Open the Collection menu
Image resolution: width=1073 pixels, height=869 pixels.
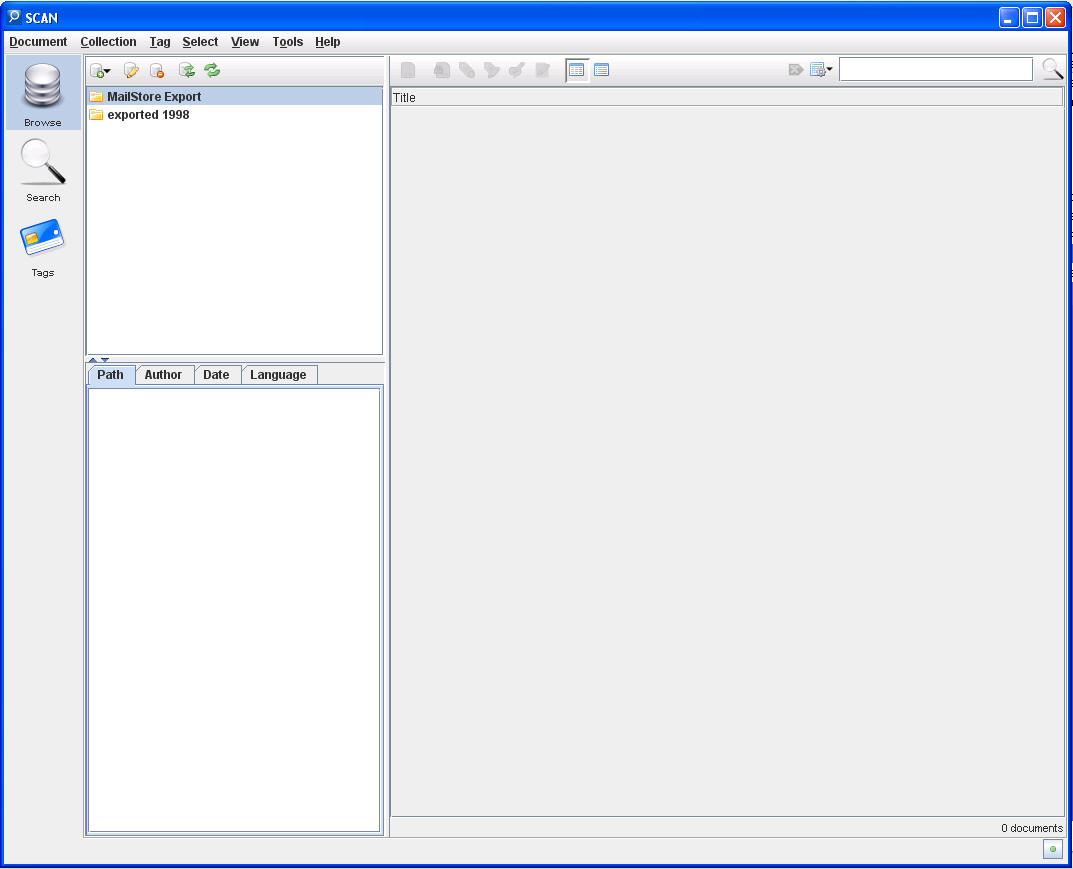pos(108,42)
